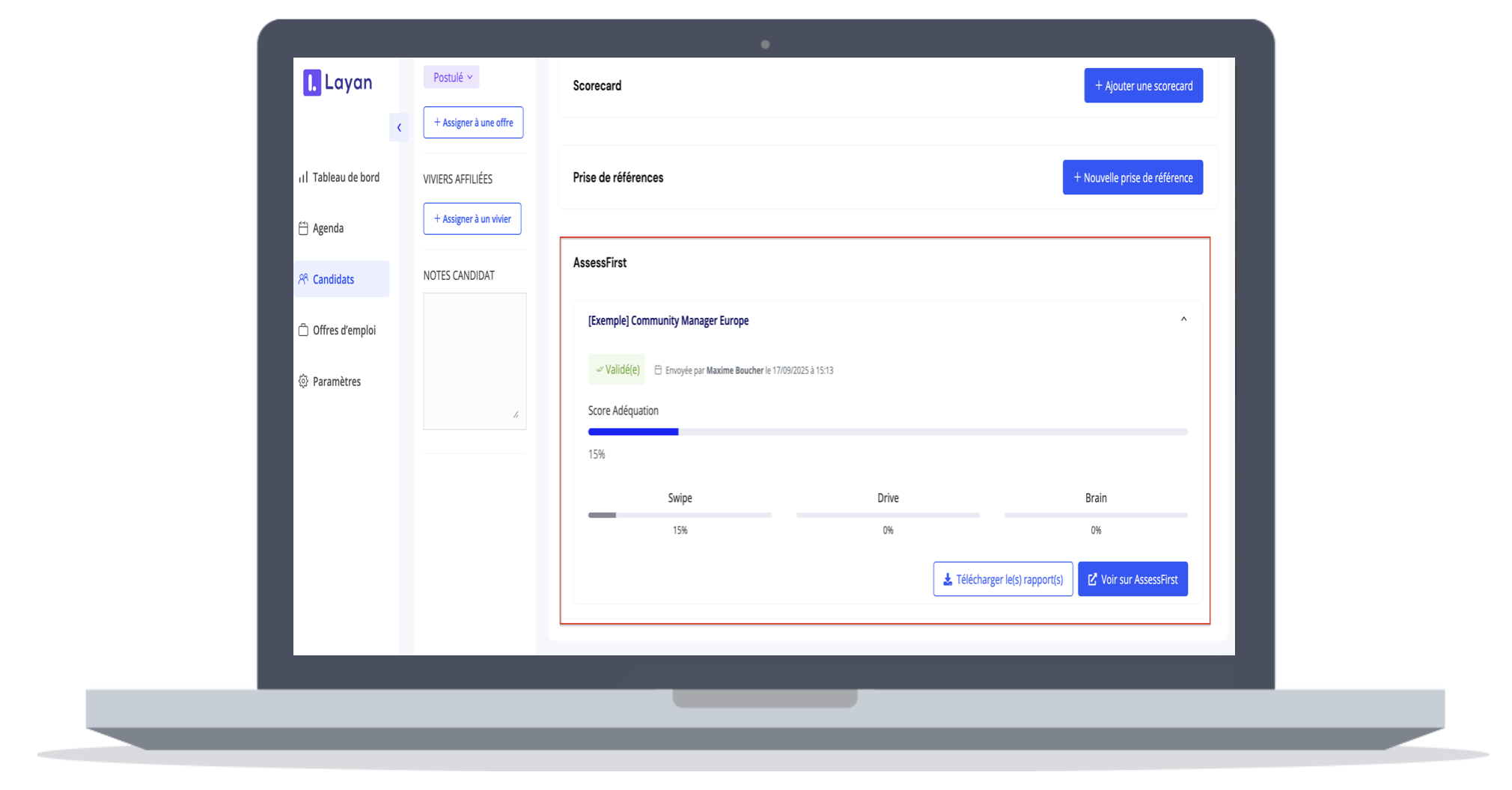Image resolution: width=1512 pixels, height=790 pixels.
Task: Click Ajouter une scorecard button
Action: (x=1143, y=86)
